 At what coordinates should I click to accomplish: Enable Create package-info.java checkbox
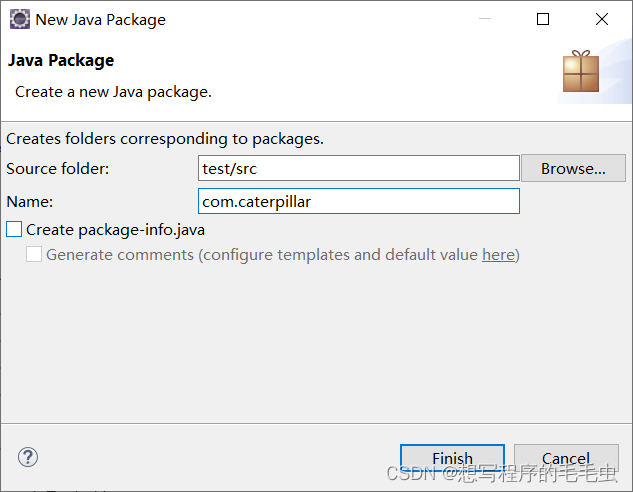14,230
